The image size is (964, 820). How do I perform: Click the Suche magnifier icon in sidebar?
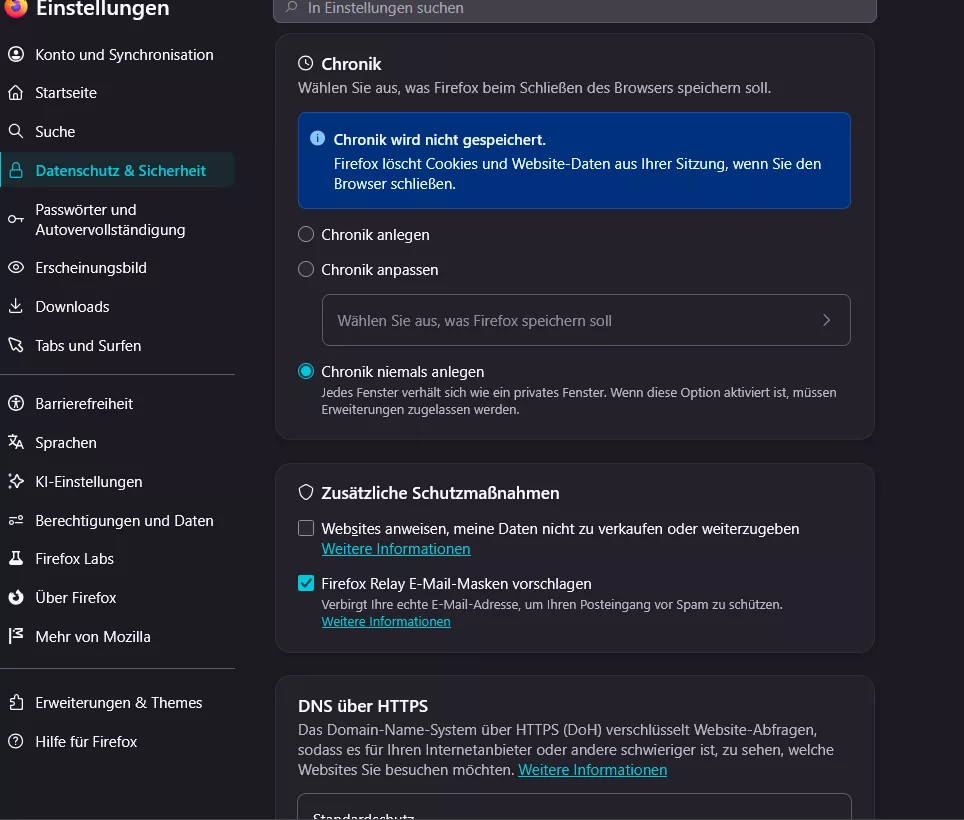pyautogui.click(x=16, y=131)
